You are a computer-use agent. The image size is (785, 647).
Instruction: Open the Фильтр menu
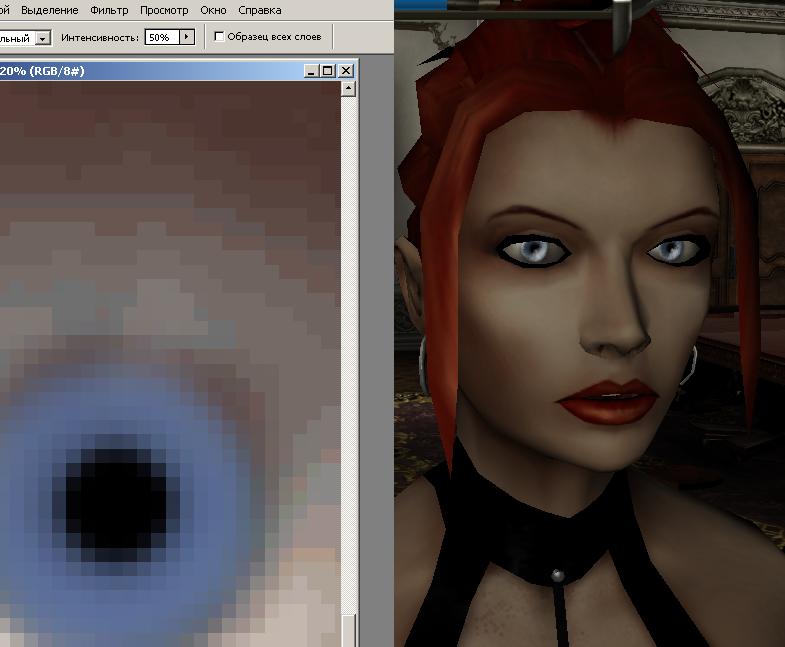point(109,10)
